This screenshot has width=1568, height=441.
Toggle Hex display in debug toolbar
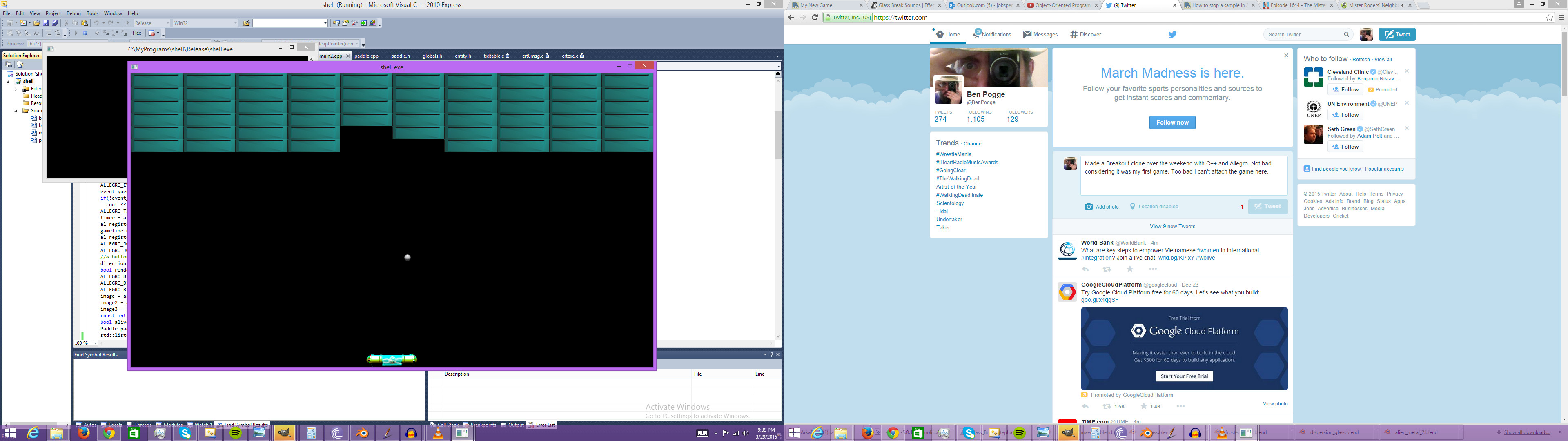point(137,33)
